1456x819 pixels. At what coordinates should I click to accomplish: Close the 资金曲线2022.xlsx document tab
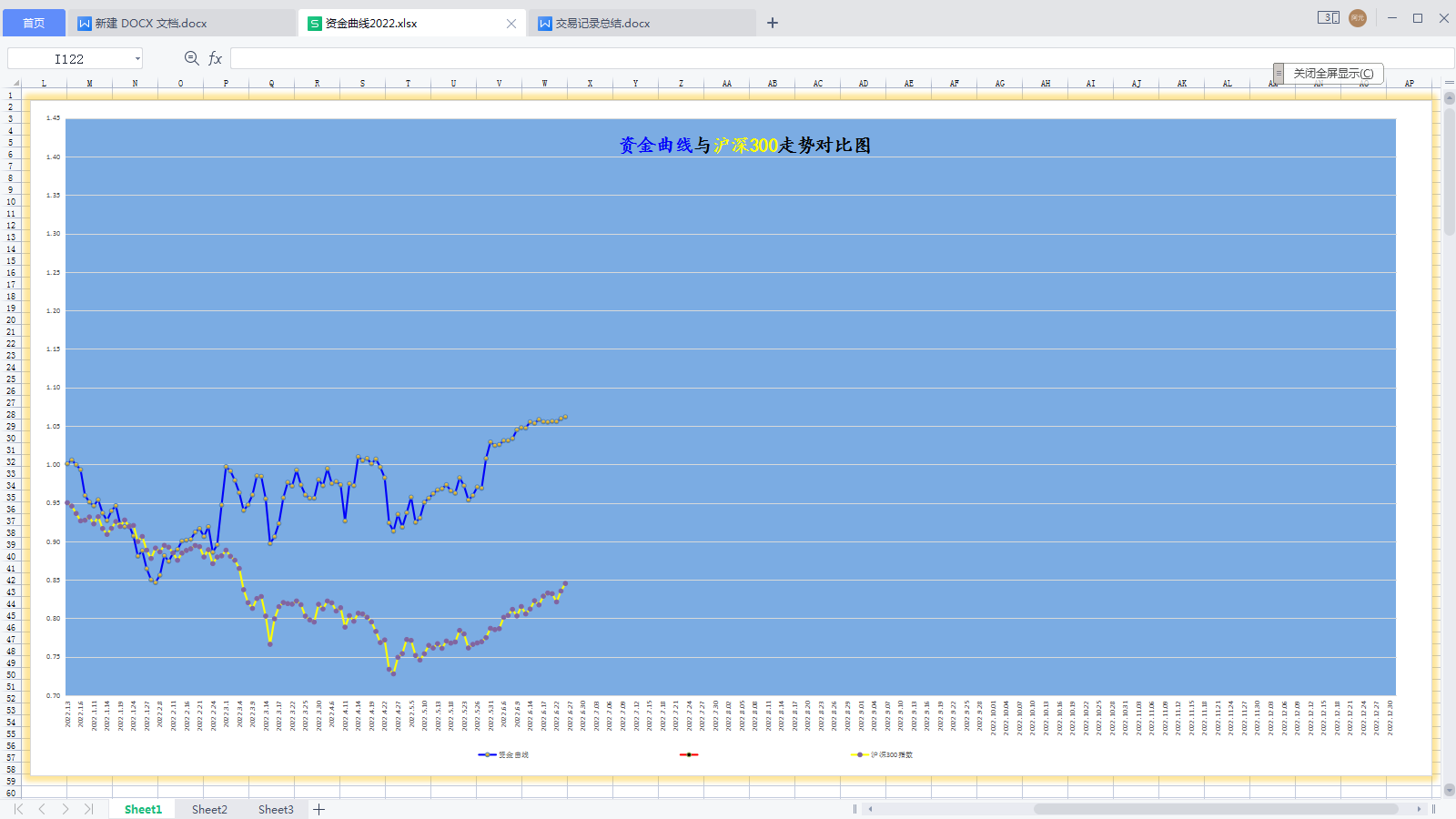tap(511, 23)
